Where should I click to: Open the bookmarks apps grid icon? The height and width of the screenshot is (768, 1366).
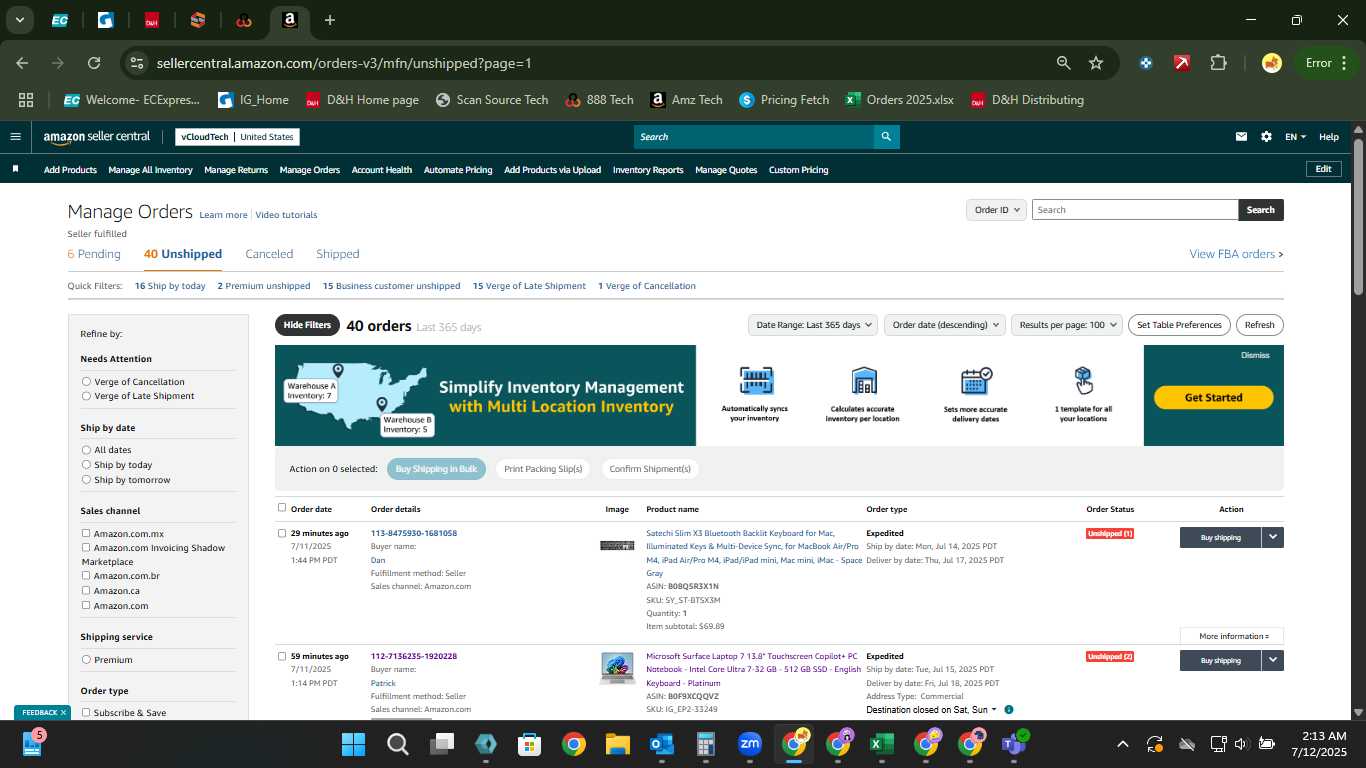(x=26, y=100)
